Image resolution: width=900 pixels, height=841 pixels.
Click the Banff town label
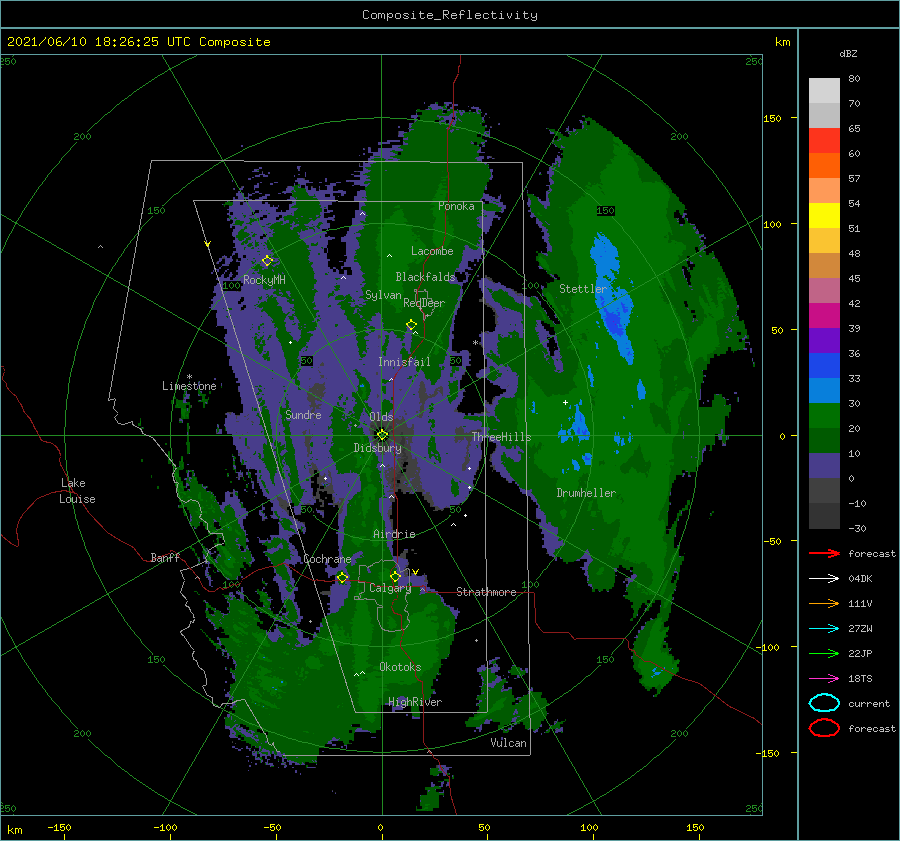click(165, 557)
